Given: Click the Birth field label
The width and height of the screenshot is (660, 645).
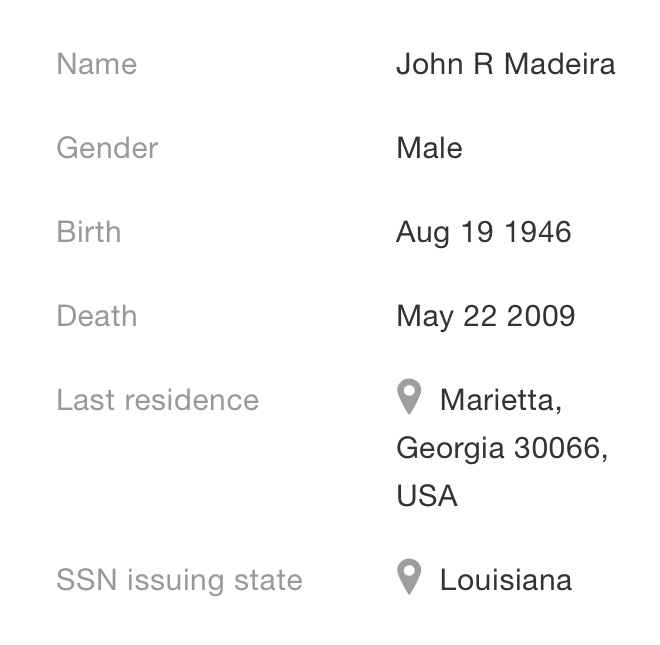Looking at the screenshot, I should [x=88, y=232].
